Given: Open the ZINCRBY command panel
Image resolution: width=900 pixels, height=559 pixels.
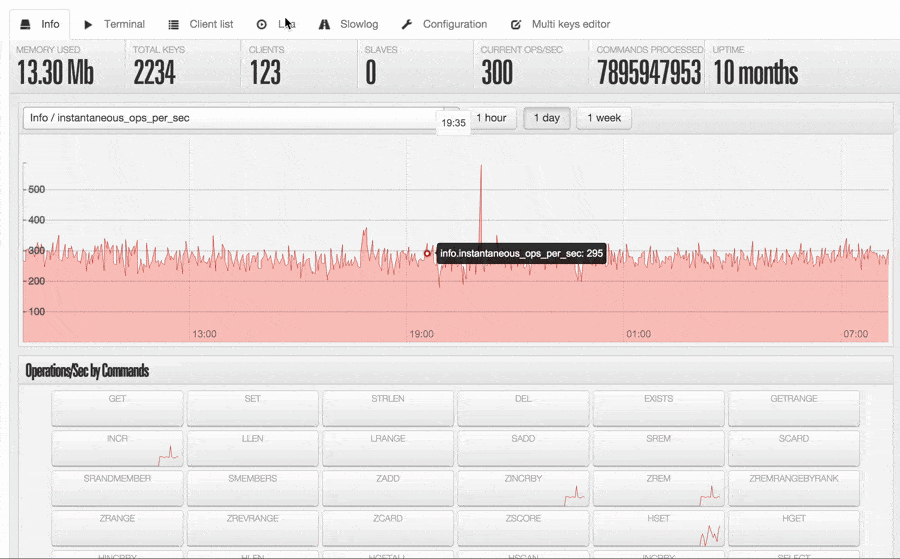Looking at the screenshot, I should coord(523,488).
